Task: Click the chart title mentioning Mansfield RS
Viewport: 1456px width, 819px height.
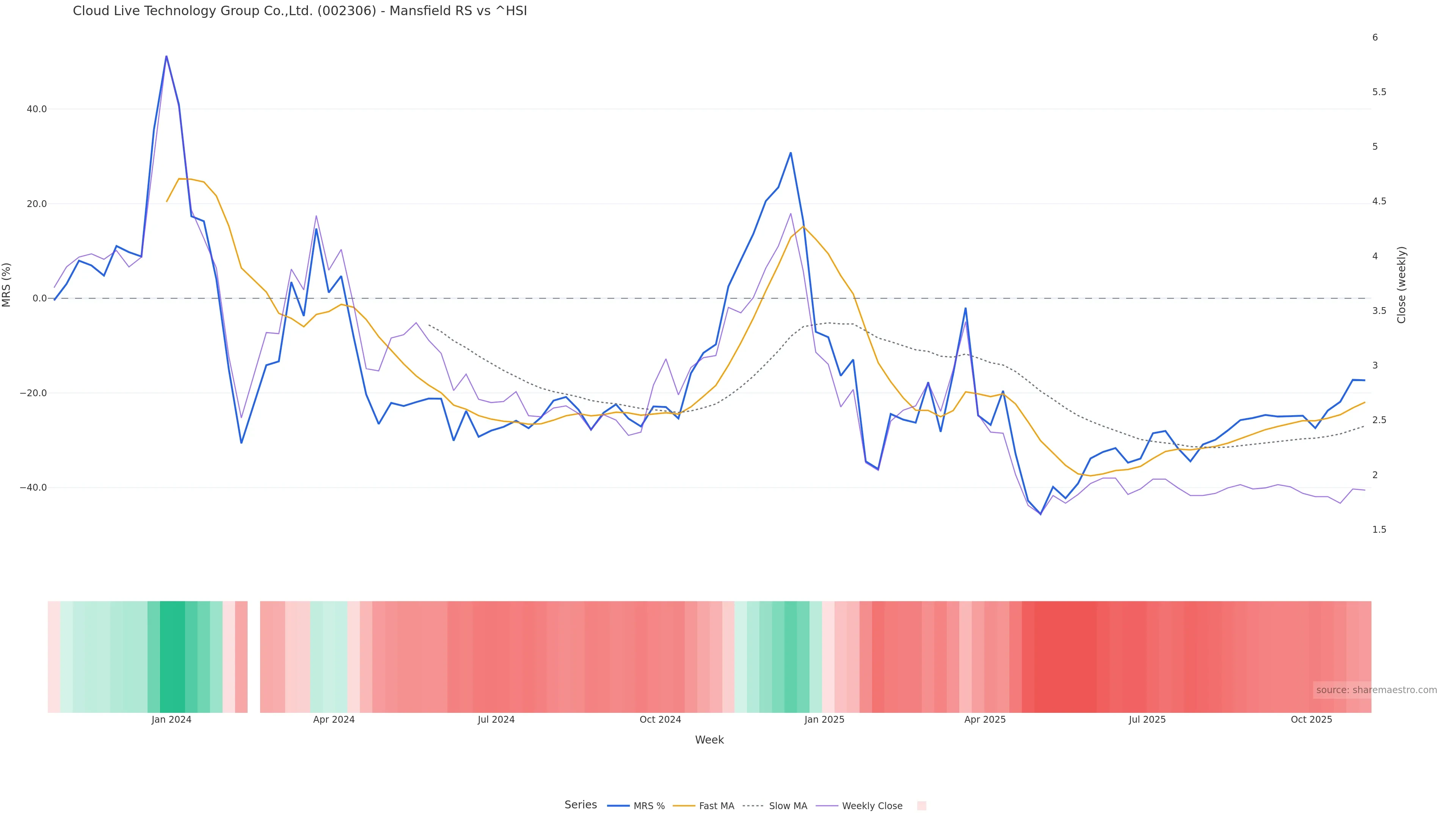Action: tap(300, 11)
